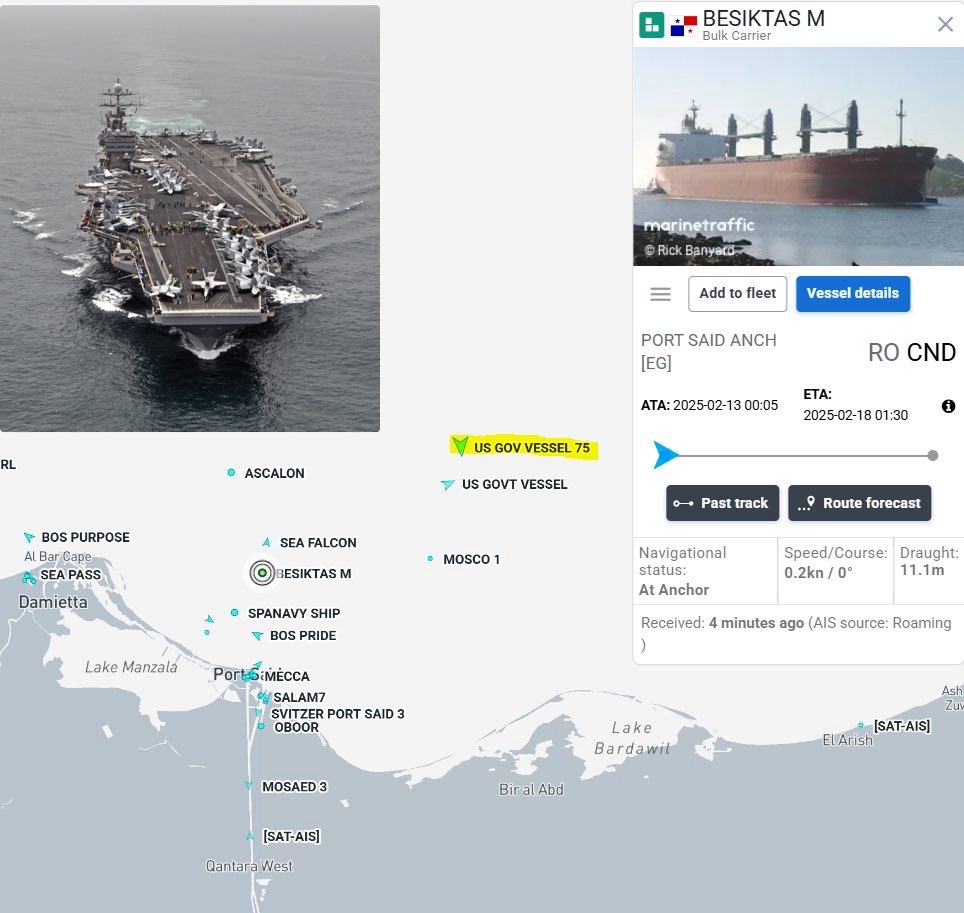
Task: Select the BOS PURPOSE marker near Damietta
Action: point(31,537)
